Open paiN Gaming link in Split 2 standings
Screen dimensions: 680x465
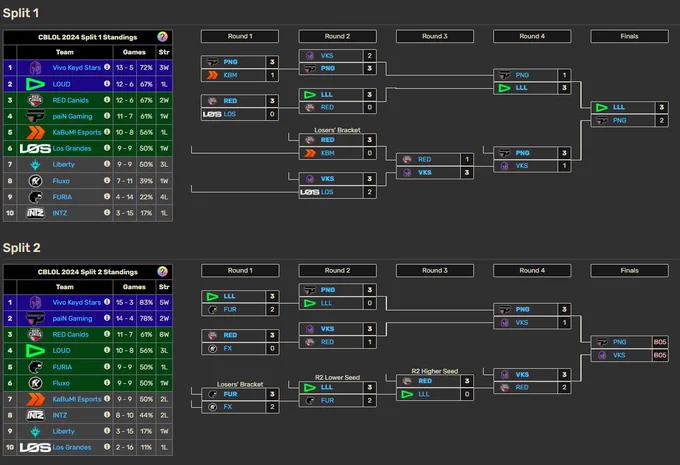tap(72, 318)
